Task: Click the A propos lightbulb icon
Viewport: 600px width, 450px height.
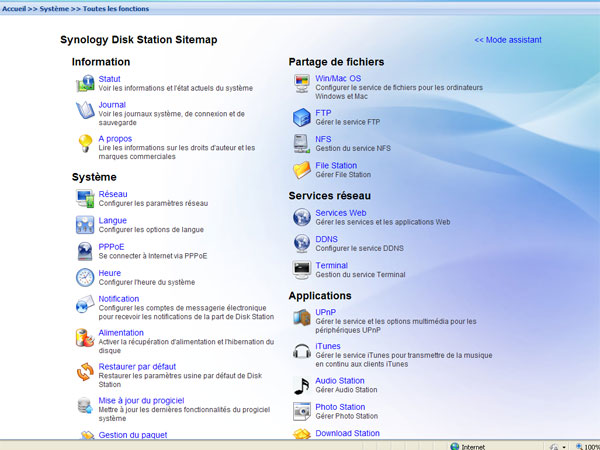Action: 85,143
